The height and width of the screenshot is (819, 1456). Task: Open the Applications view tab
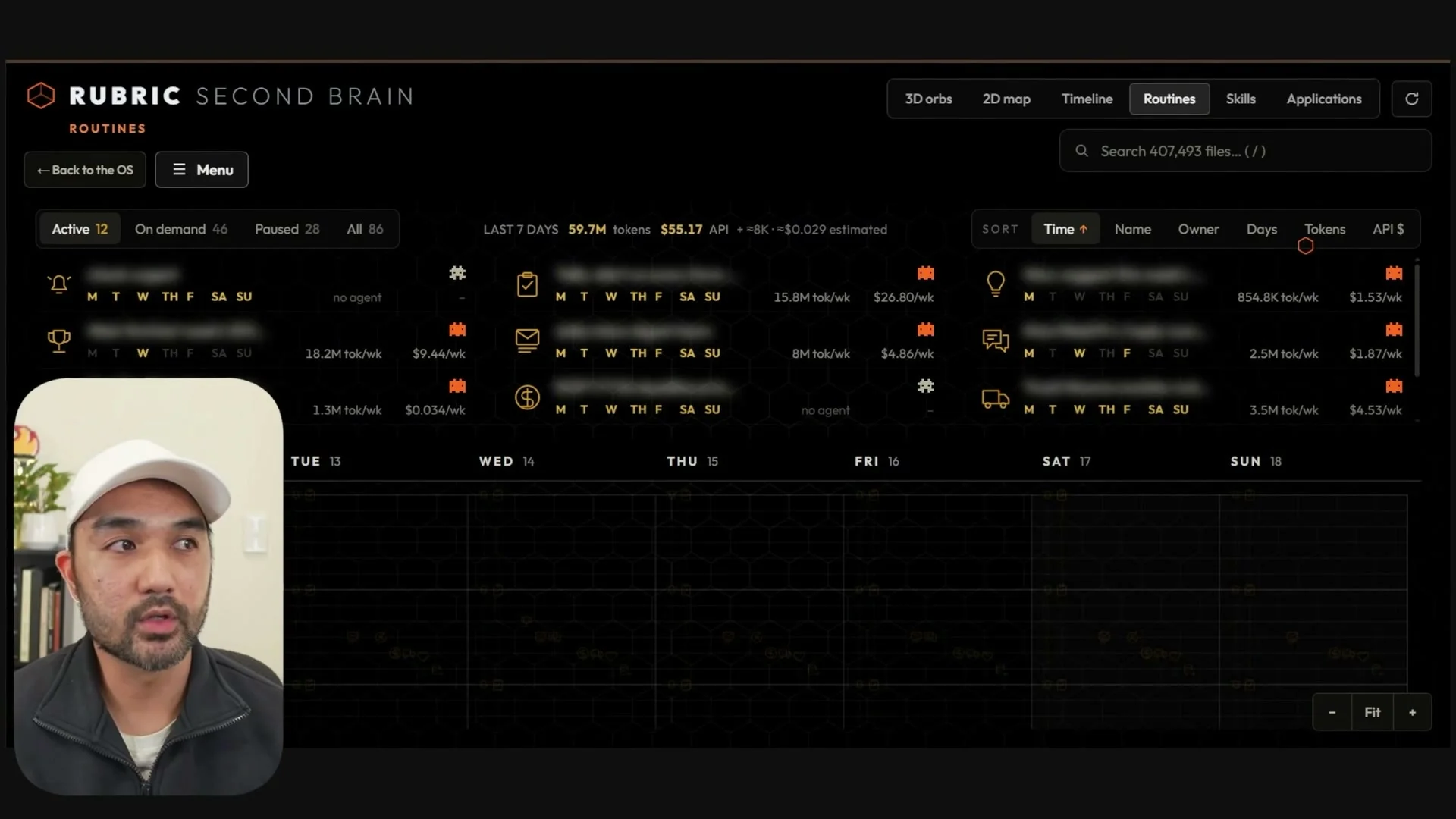click(1324, 99)
